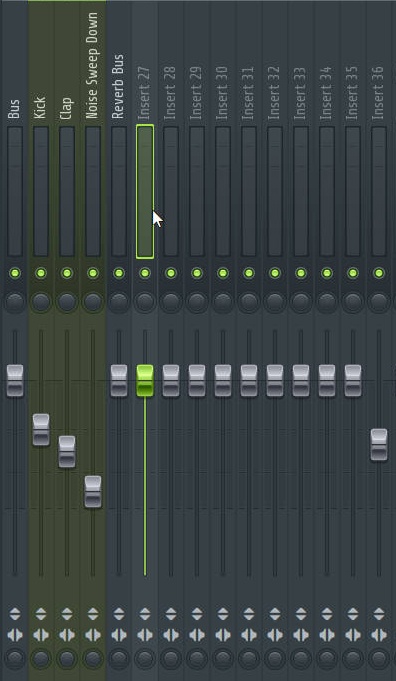The width and height of the screenshot is (396, 681).
Task: Click the lowered Insert 36 volume fader
Action: pyautogui.click(x=379, y=445)
